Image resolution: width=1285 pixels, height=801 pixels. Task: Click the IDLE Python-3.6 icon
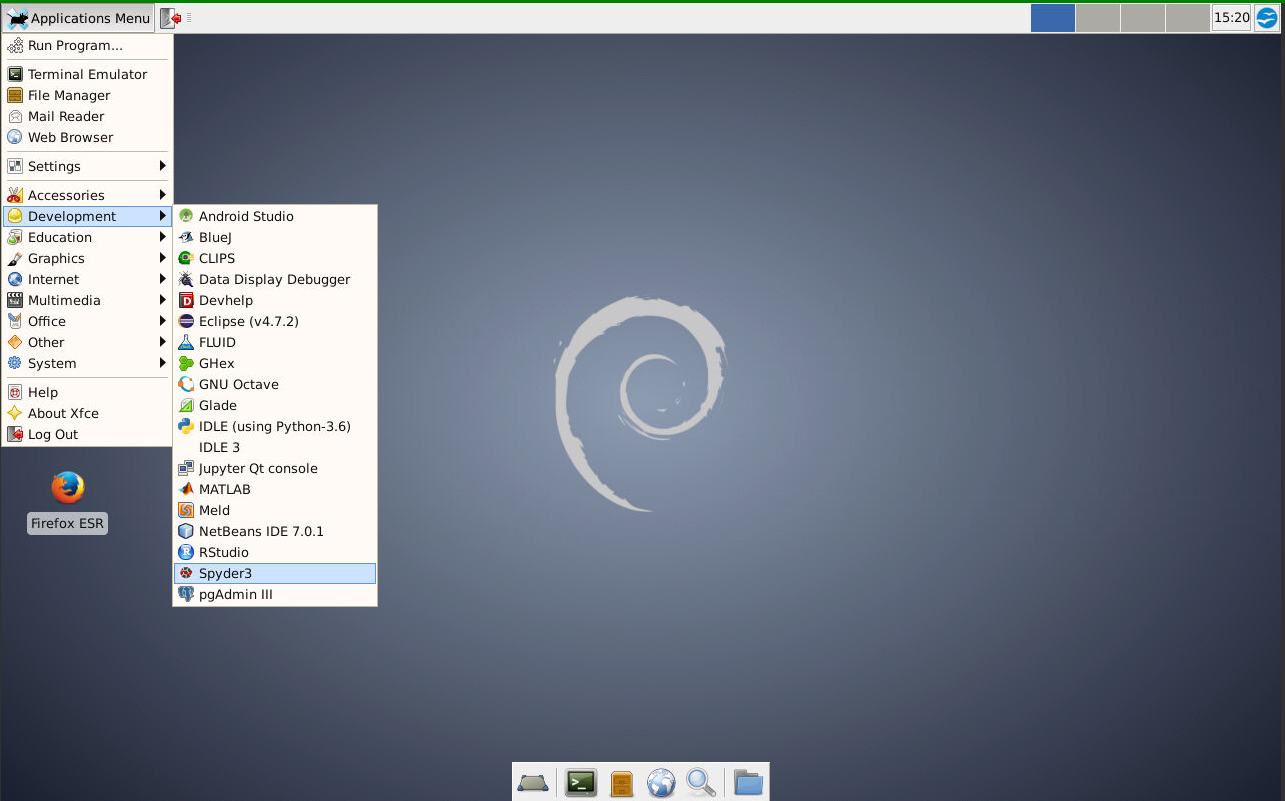[186, 426]
